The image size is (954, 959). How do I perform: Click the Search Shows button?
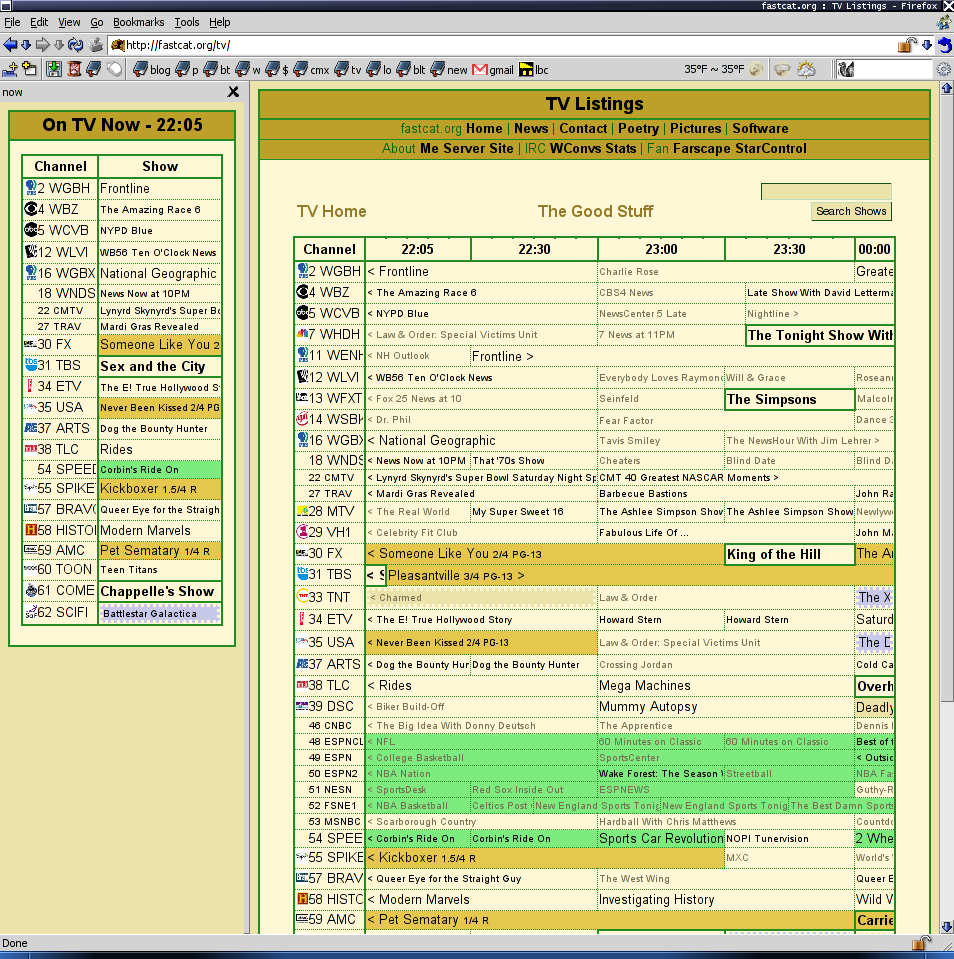click(851, 211)
